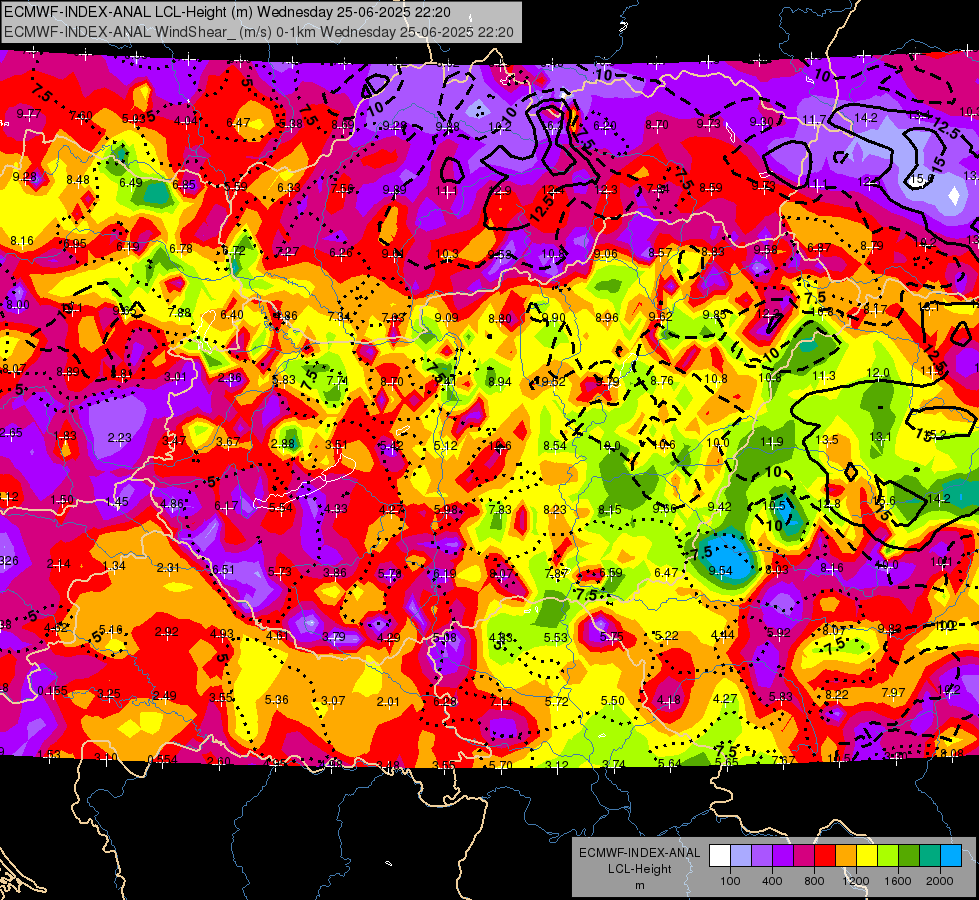Click the data value 5.16
Screen dimensions: 979x900
point(111,630)
